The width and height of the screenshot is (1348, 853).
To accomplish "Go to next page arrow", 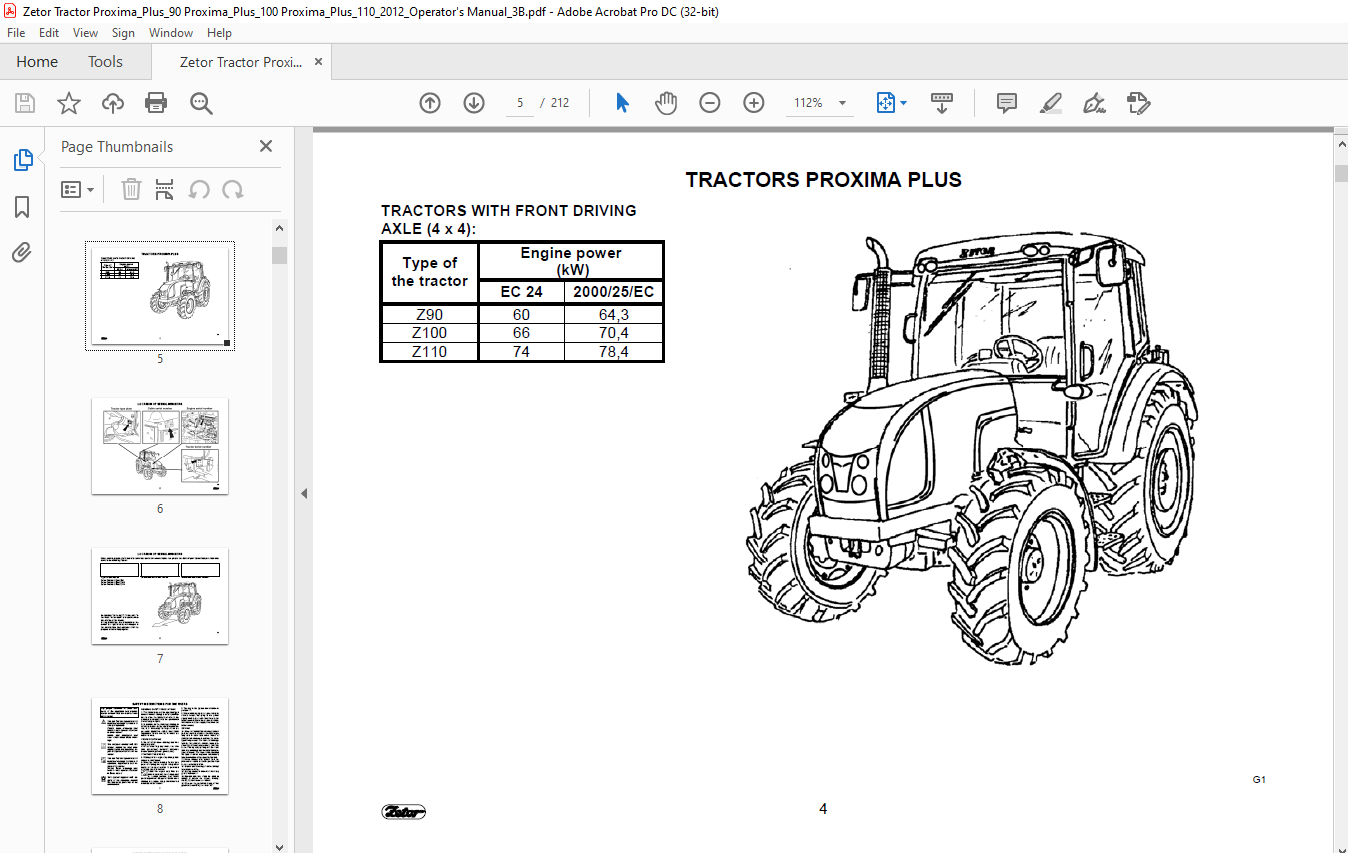I will (x=474, y=103).
